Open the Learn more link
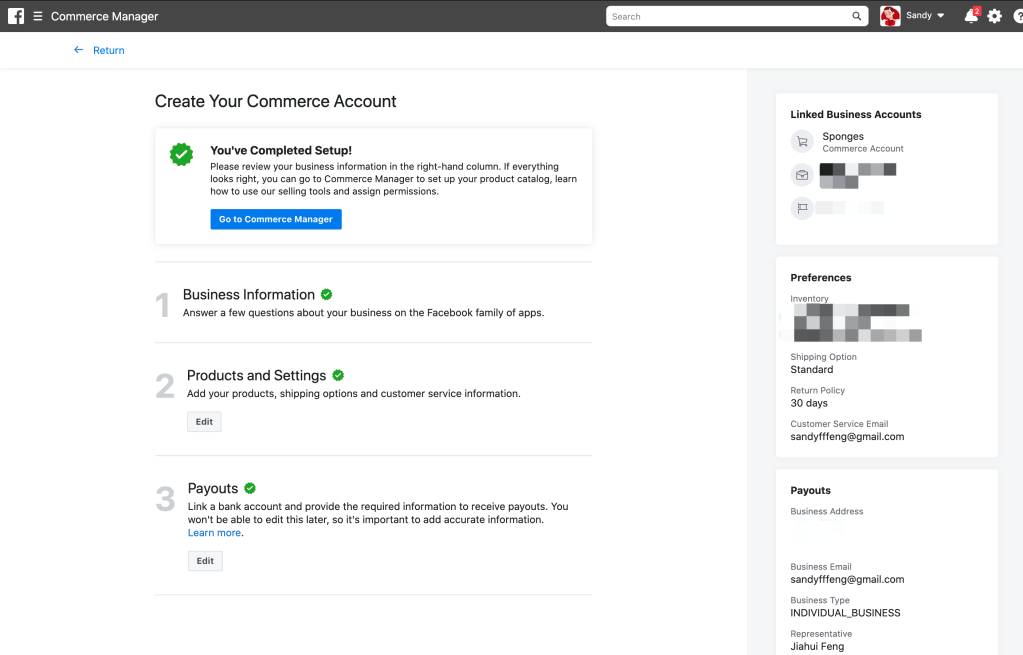The image size is (1023, 655). pos(214,533)
